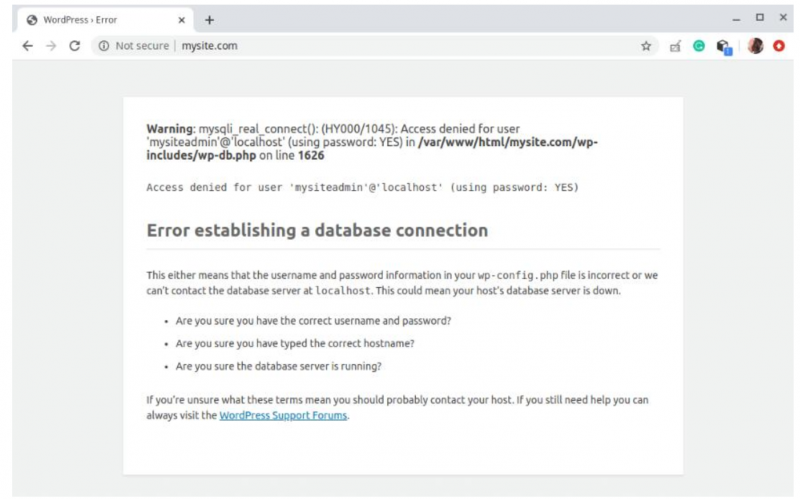Go back to the previous page
This screenshot has width=800, height=499.
point(28,46)
